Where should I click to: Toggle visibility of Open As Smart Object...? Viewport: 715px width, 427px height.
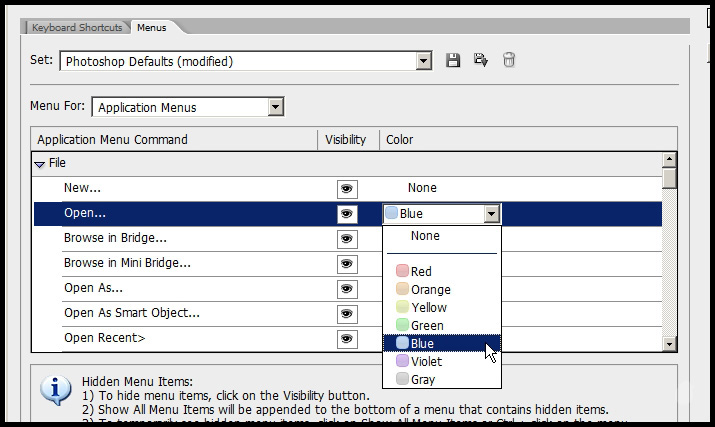[347, 314]
